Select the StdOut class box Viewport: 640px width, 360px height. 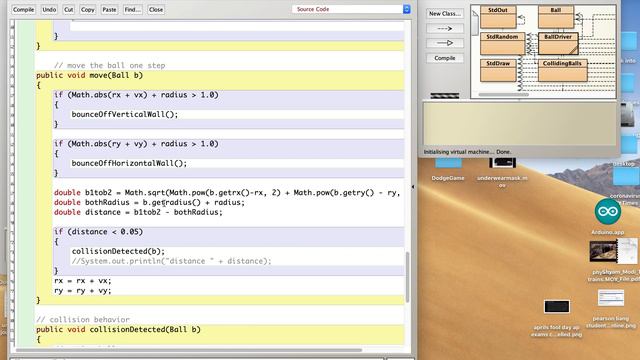click(498, 17)
